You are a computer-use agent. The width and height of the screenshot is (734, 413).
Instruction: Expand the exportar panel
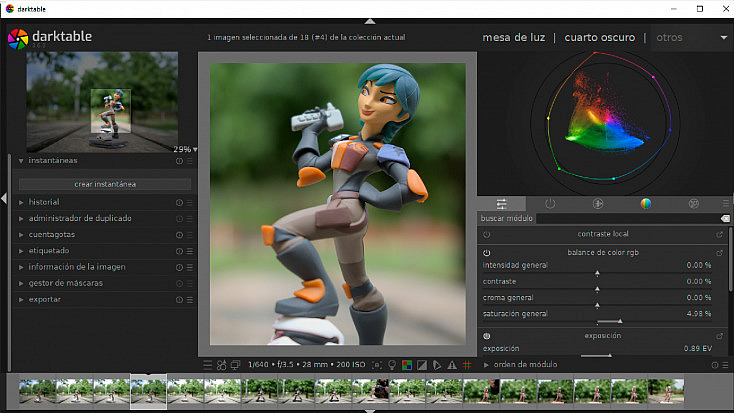coord(21,299)
